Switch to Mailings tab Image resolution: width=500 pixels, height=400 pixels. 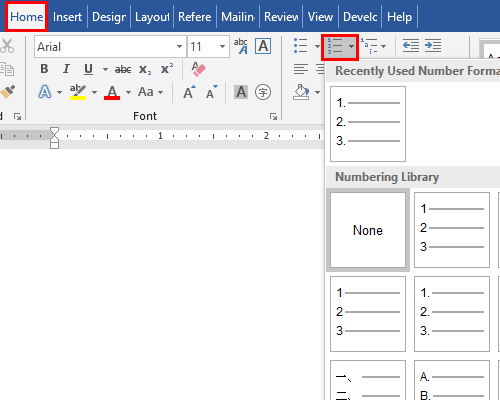[x=238, y=17]
